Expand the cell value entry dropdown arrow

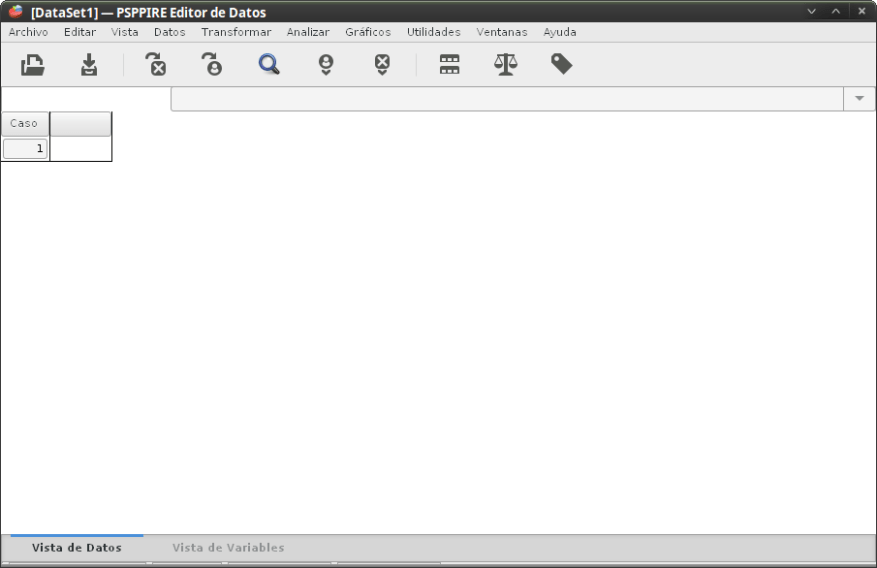coord(859,99)
